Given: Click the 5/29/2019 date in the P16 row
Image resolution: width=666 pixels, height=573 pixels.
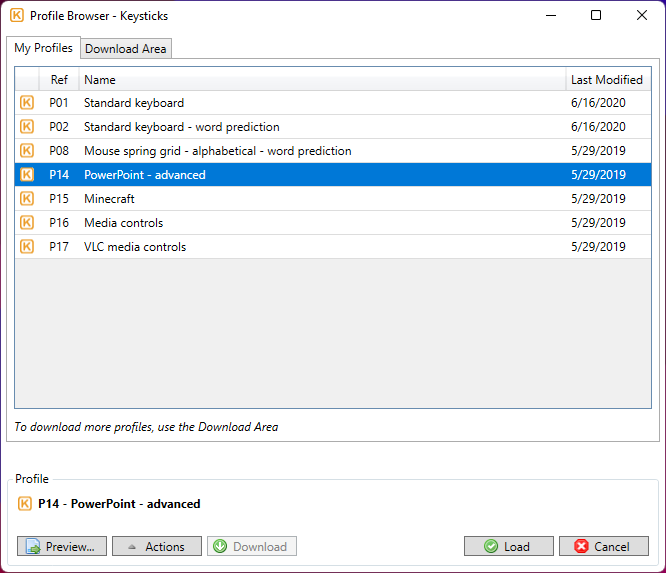Looking at the screenshot, I should tap(598, 223).
